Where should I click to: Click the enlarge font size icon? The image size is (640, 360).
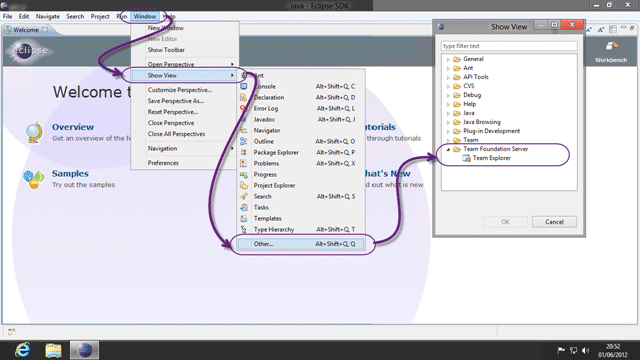tap(601, 29)
